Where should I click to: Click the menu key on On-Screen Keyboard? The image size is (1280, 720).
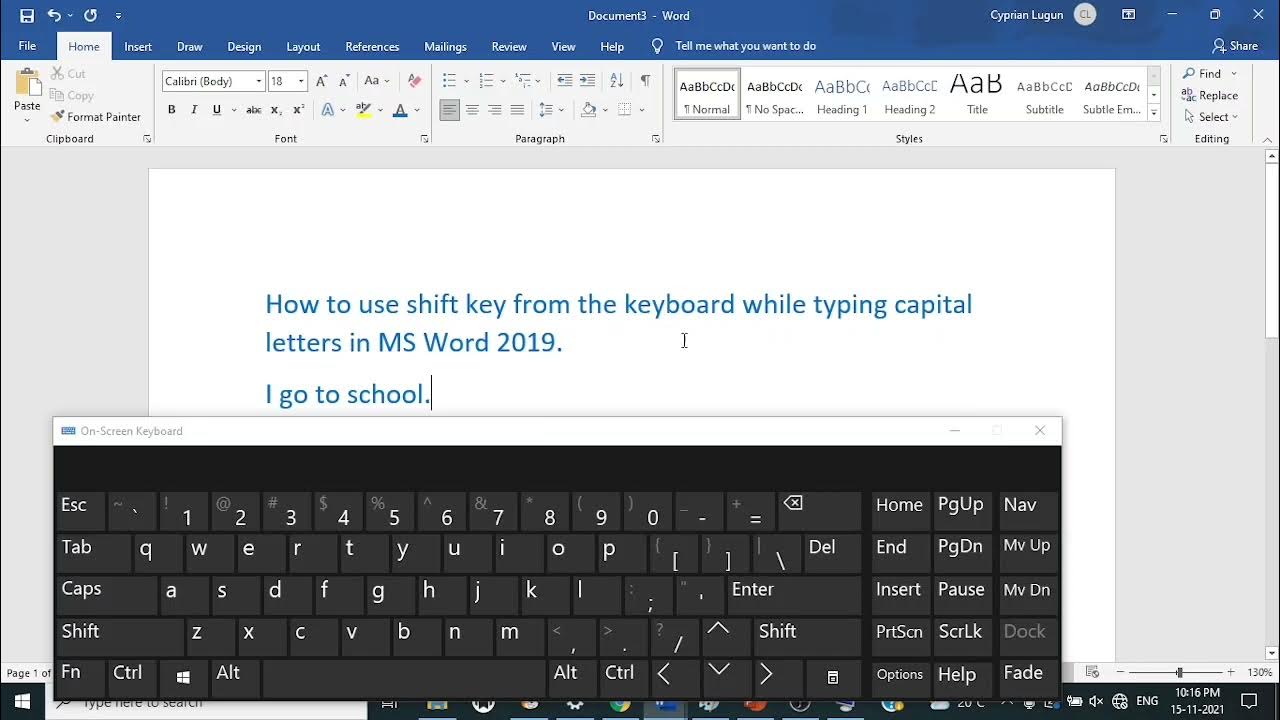(832, 677)
